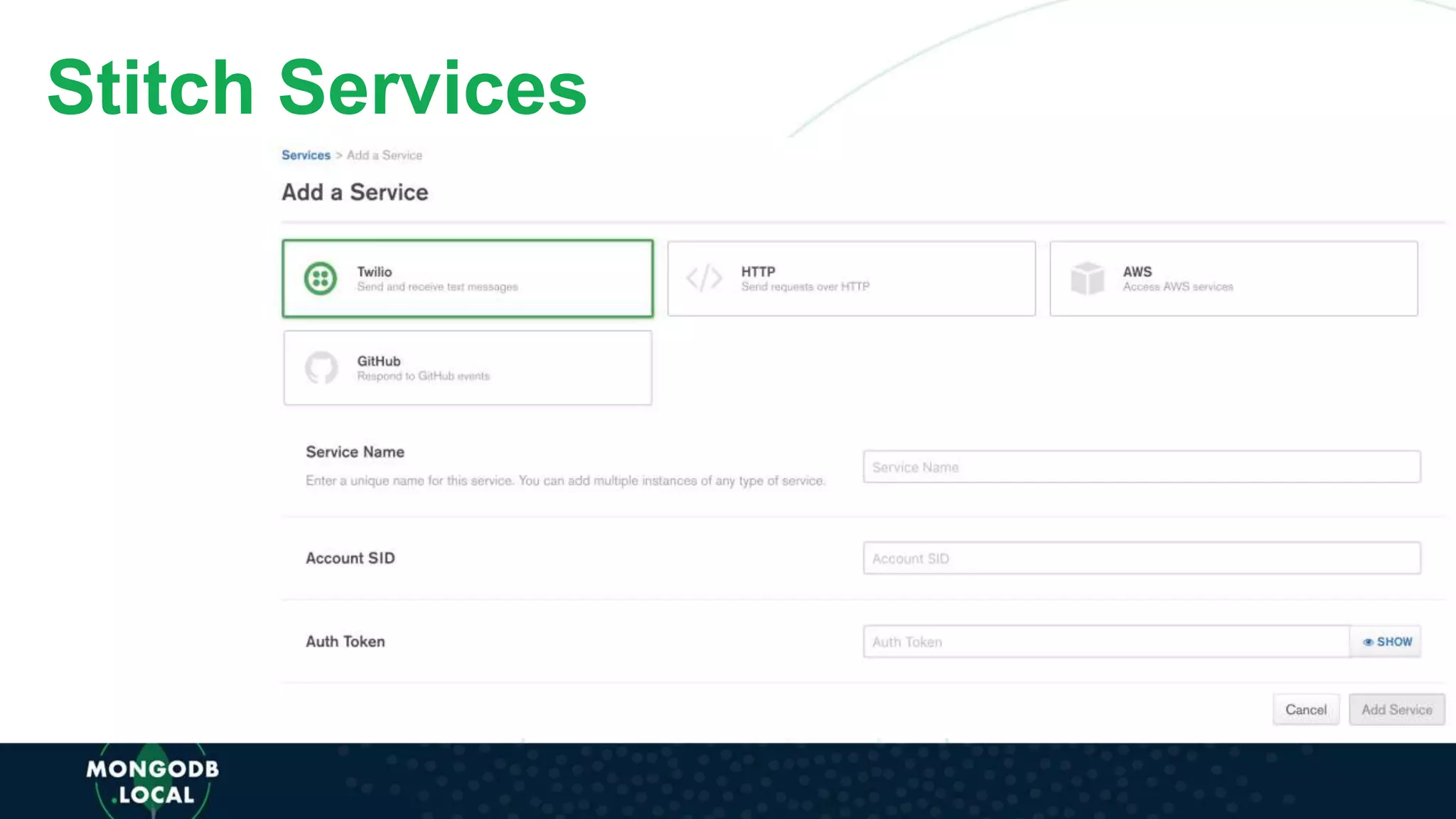Click 'Respond to GitHub events' description
The image size is (1456, 819).
click(x=423, y=376)
